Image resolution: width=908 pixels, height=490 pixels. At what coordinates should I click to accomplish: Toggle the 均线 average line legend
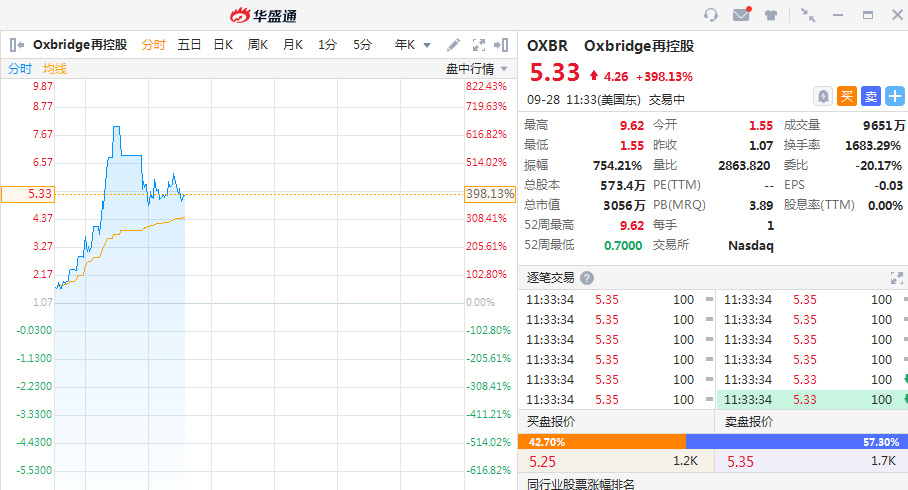click(54, 69)
